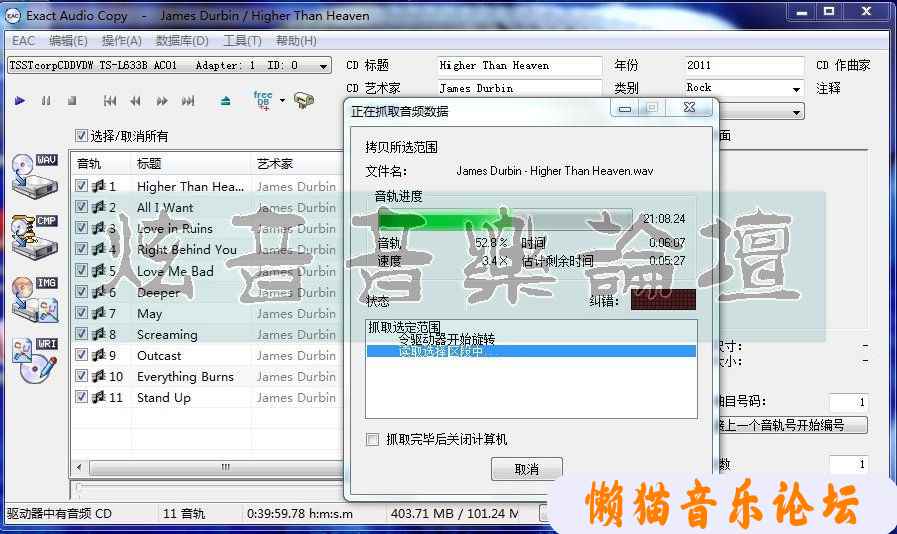
Task: Click the WAV extraction sidebar icon
Action: (35, 176)
